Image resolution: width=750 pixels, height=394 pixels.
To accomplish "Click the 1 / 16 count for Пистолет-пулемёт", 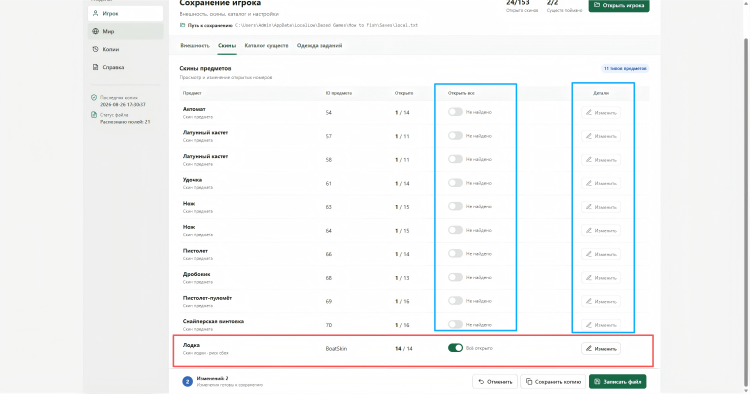I will tap(402, 301).
